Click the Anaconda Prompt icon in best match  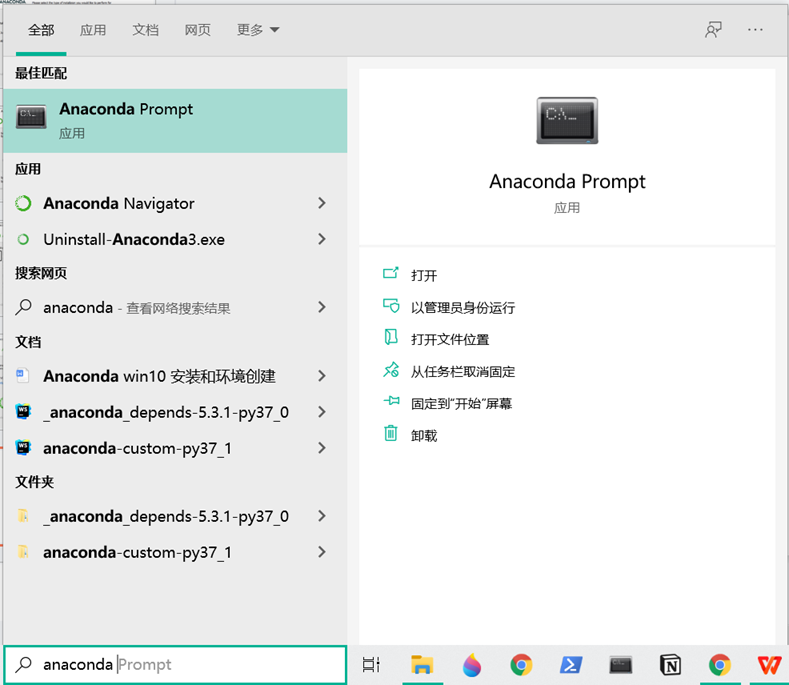[31, 117]
